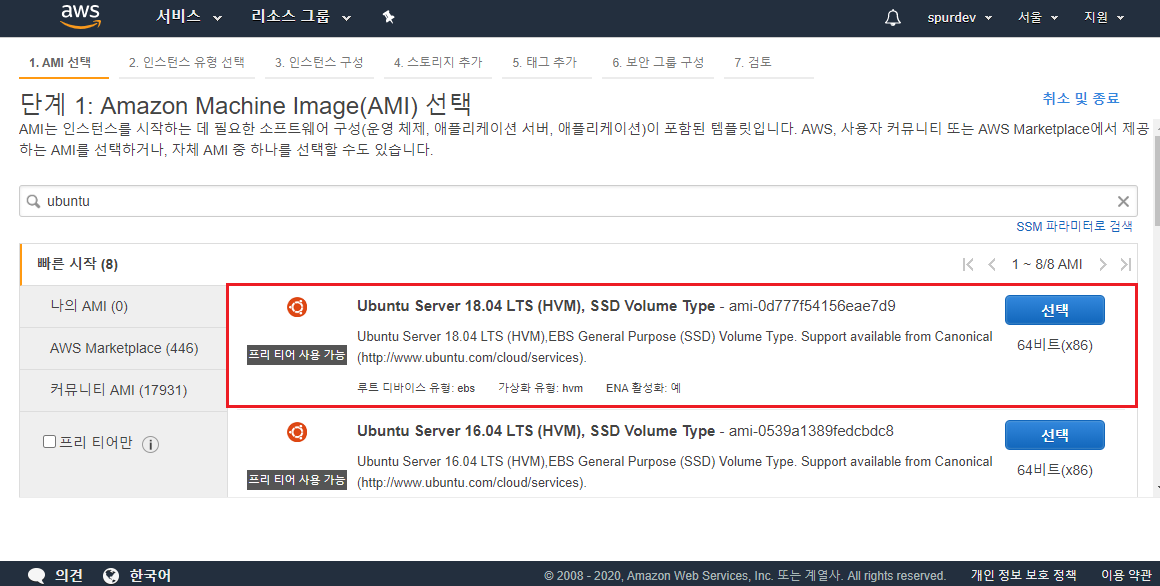Click the globe language icon

(111, 576)
